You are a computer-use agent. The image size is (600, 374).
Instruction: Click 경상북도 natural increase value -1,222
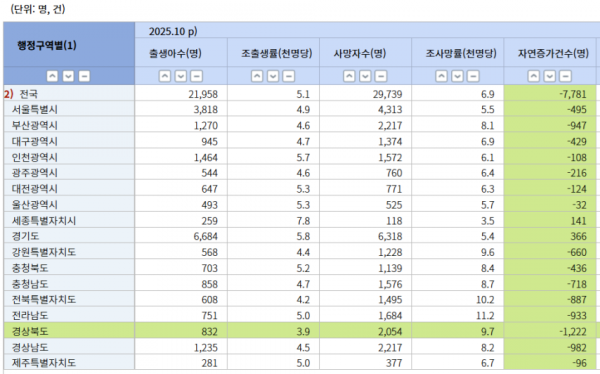click(x=573, y=332)
